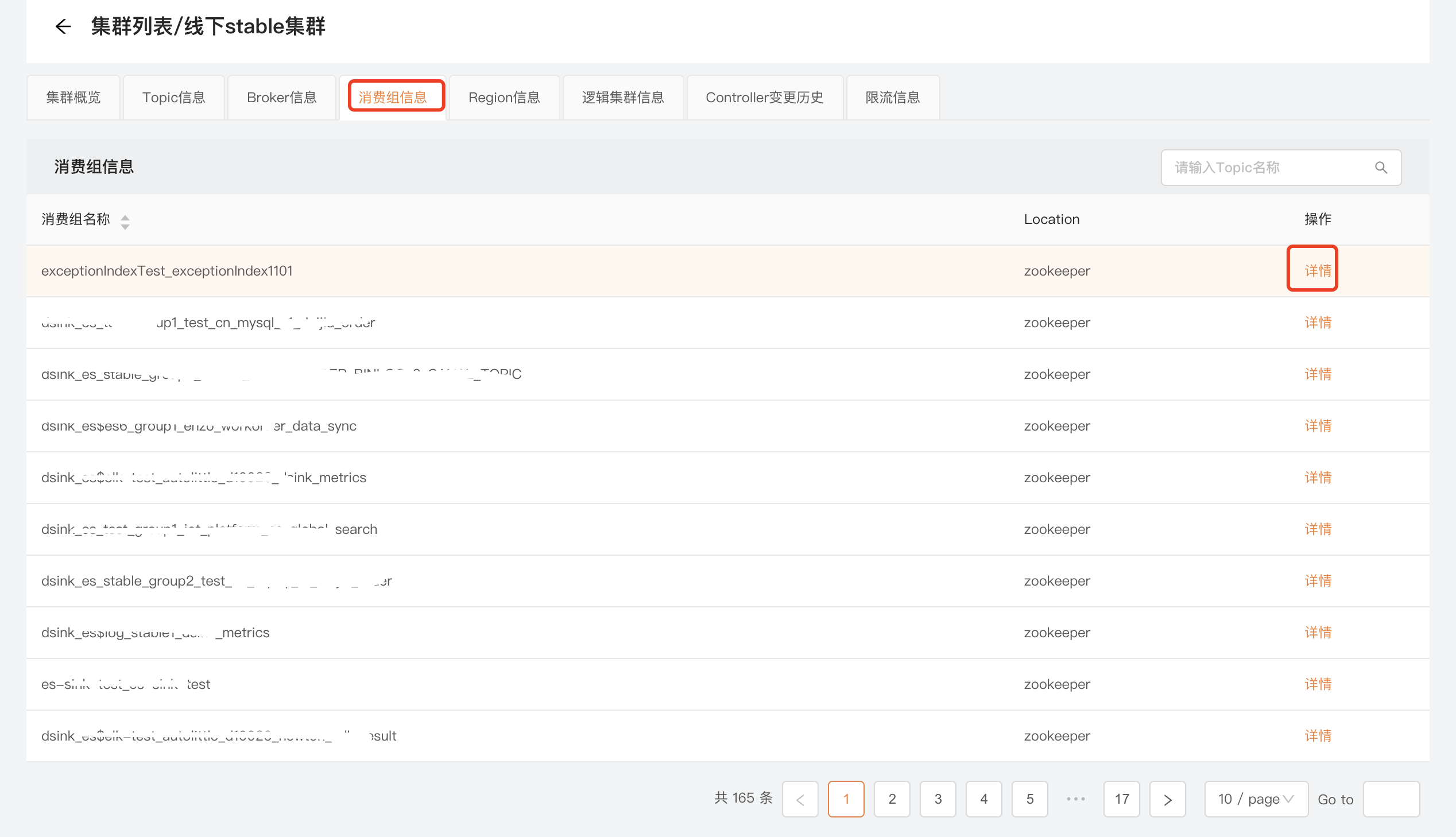Sort 消费组名称 descending with the down caret

(125, 224)
